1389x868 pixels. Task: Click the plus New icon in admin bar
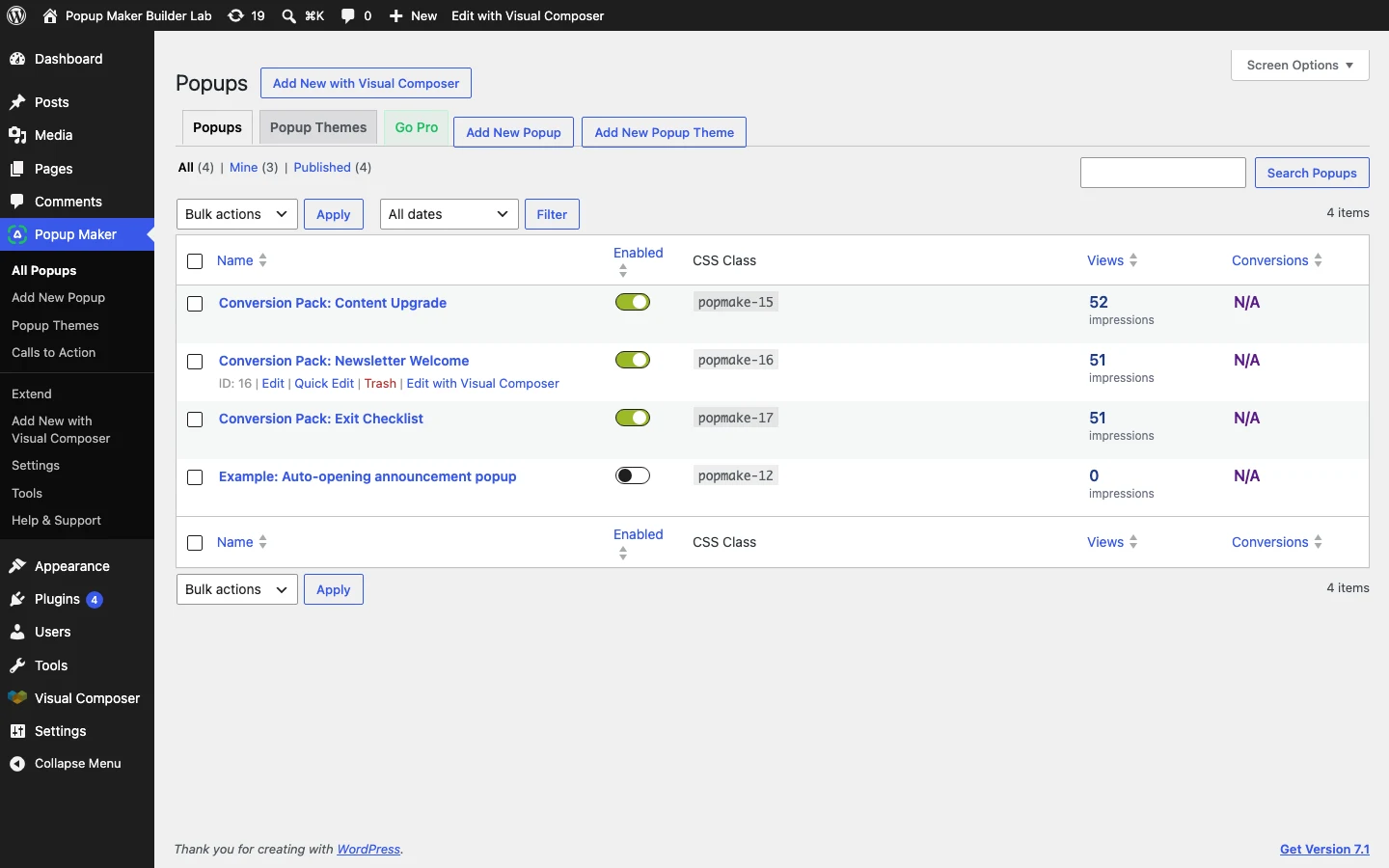coord(395,15)
